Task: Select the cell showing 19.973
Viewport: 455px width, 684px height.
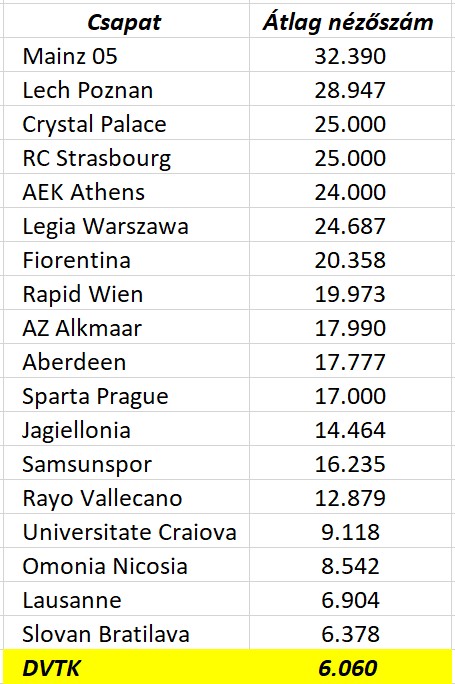Action: pyautogui.click(x=351, y=293)
